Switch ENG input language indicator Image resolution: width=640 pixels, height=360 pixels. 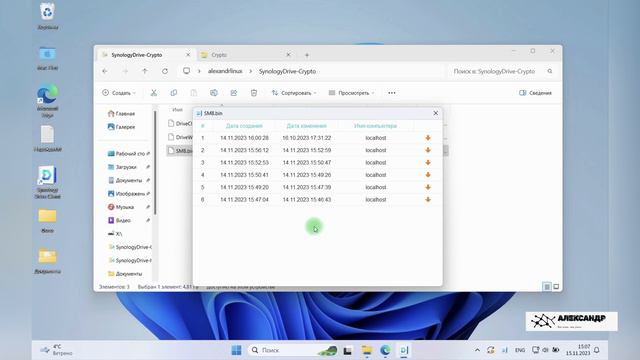point(520,350)
